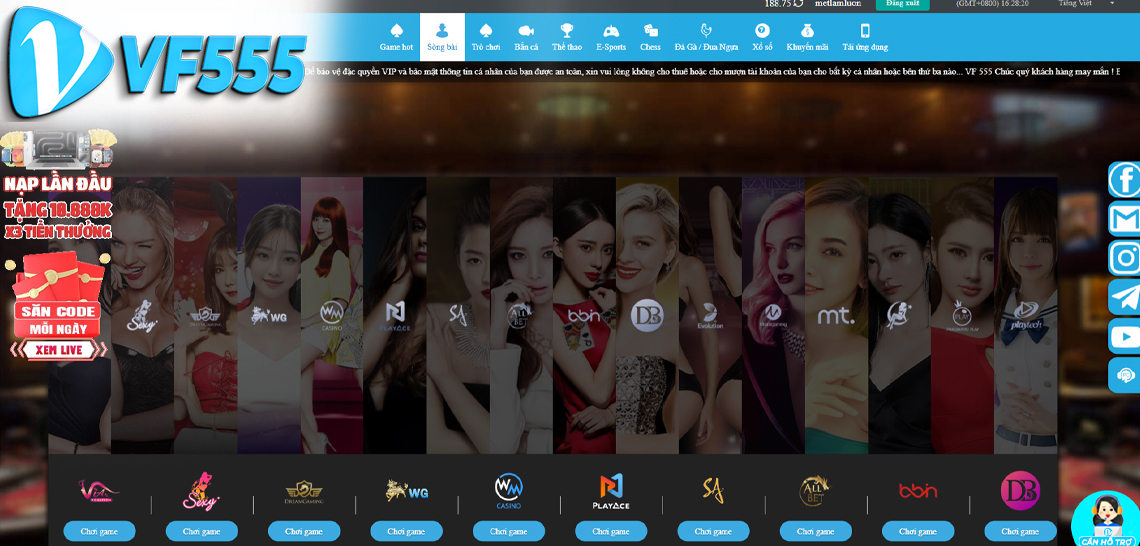Open the email envelope icon on the right sidebar
The image size is (1140, 546).
click(1124, 219)
